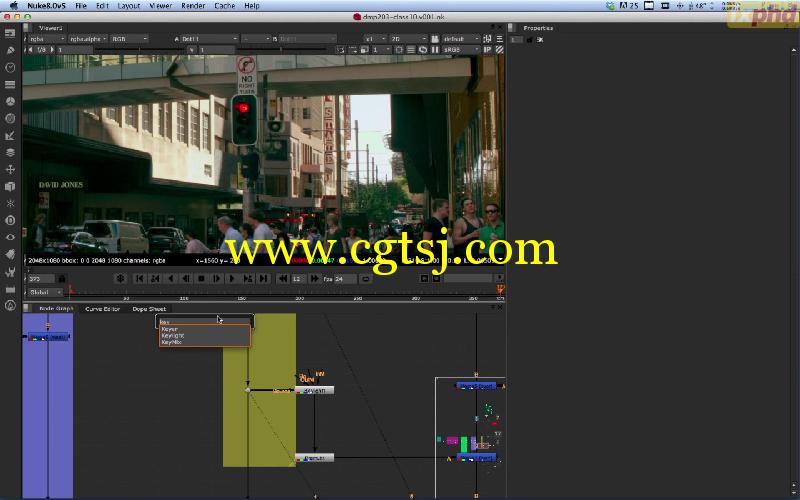Open the Other nodes toolbar menu
Viewport: 800px width, 500px height.
coord(10,289)
